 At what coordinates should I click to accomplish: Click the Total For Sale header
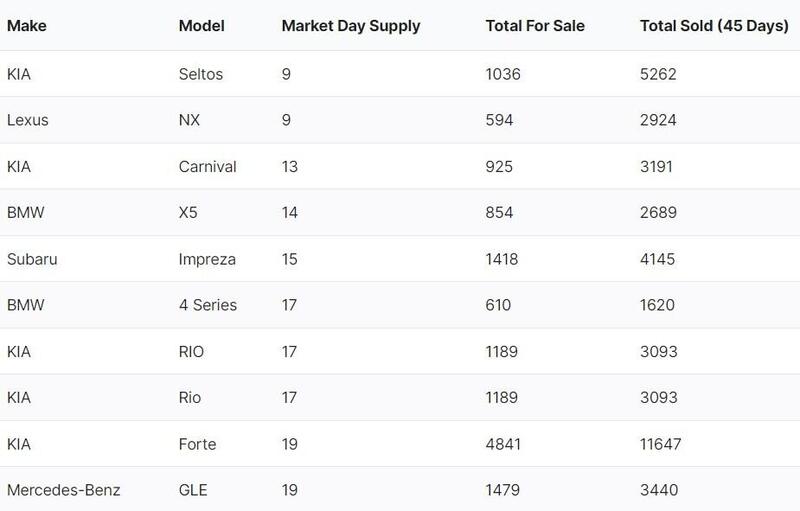[x=534, y=27]
